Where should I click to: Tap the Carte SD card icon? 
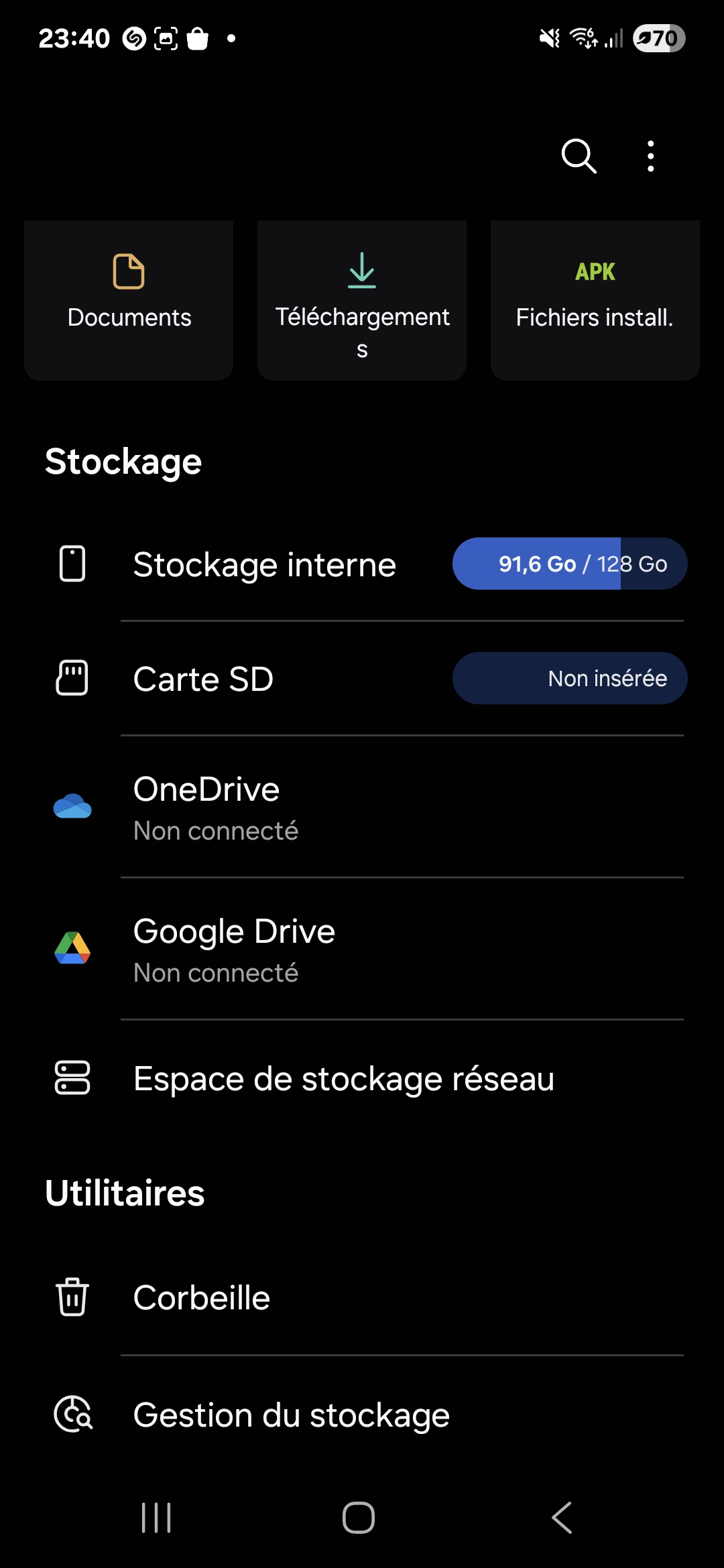(x=72, y=678)
